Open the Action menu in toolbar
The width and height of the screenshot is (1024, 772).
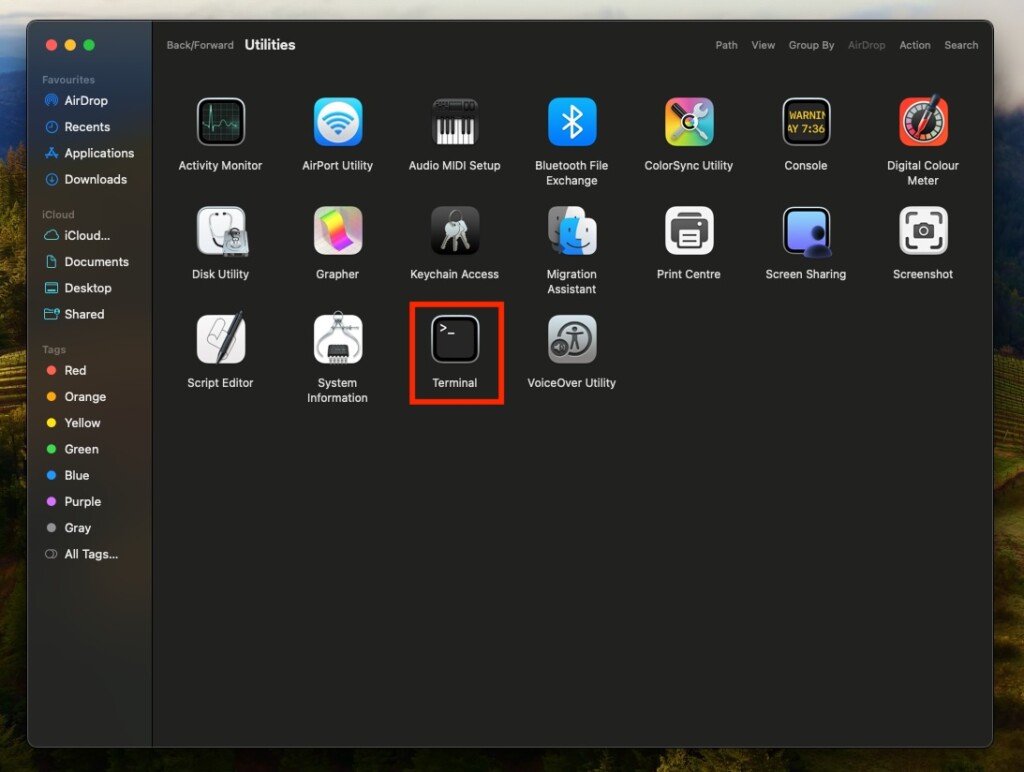914,45
